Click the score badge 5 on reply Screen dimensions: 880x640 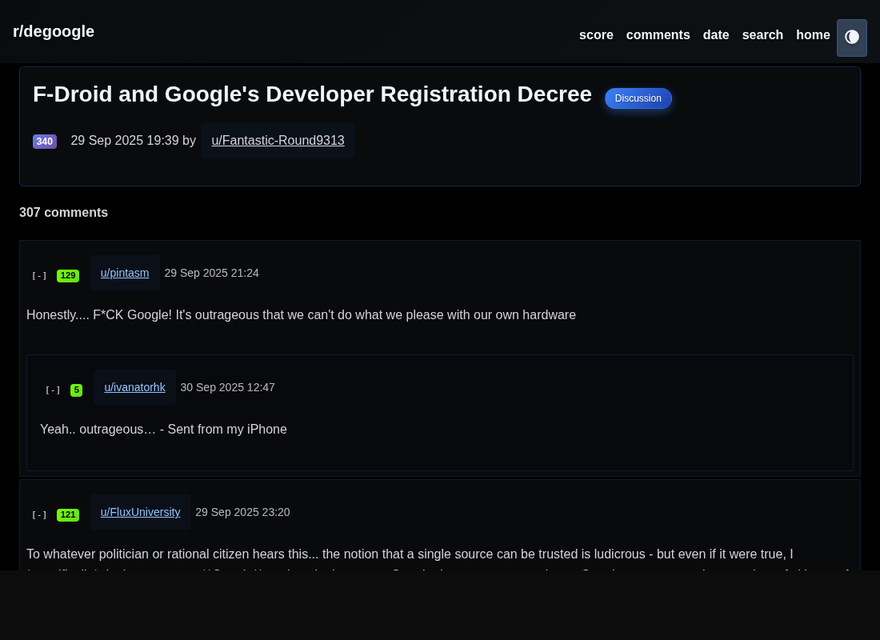(x=76, y=390)
